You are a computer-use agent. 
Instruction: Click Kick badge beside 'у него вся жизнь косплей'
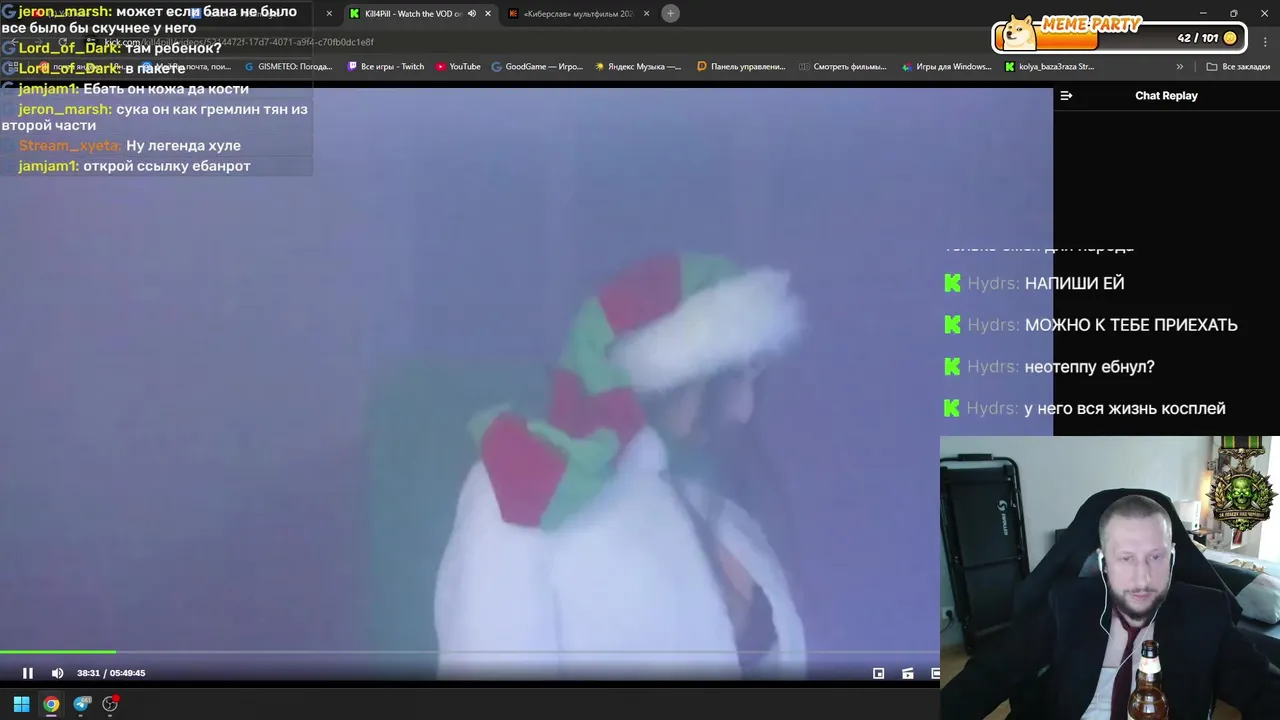tap(952, 408)
